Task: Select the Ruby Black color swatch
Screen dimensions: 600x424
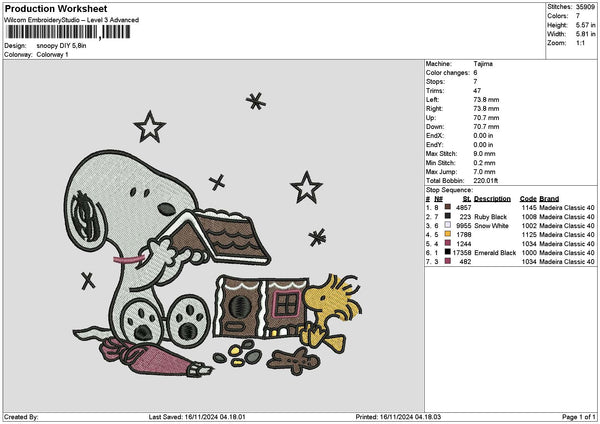Action: click(x=447, y=216)
